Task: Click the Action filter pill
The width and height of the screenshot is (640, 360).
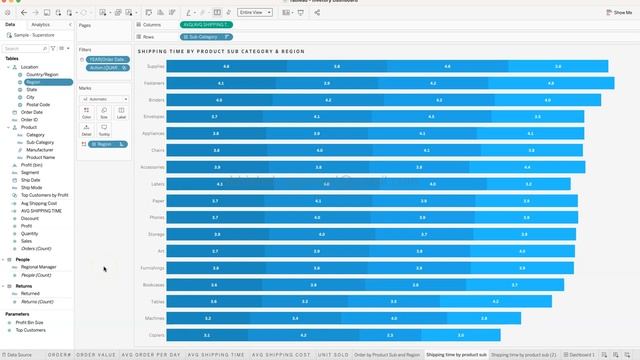Action: [108, 68]
